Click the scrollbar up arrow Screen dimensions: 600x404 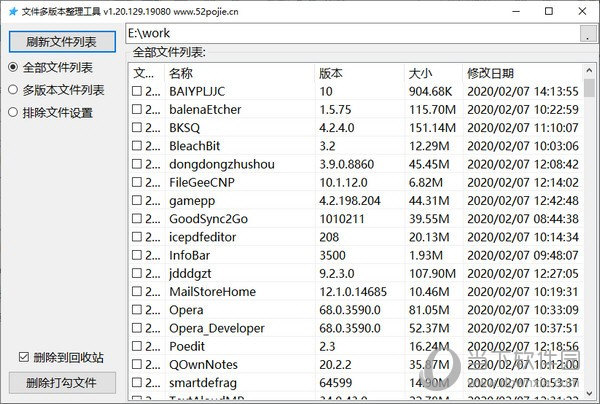(x=589, y=70)
